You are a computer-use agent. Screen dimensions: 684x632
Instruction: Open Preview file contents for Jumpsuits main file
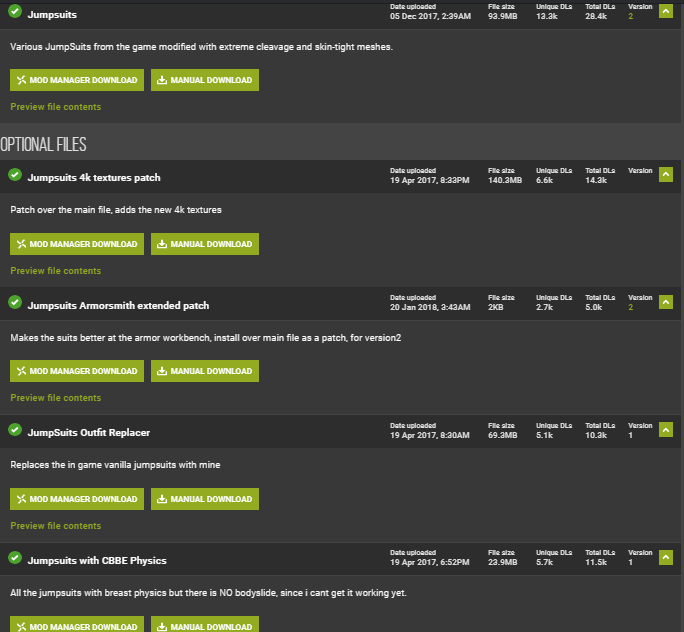[56, 107]
